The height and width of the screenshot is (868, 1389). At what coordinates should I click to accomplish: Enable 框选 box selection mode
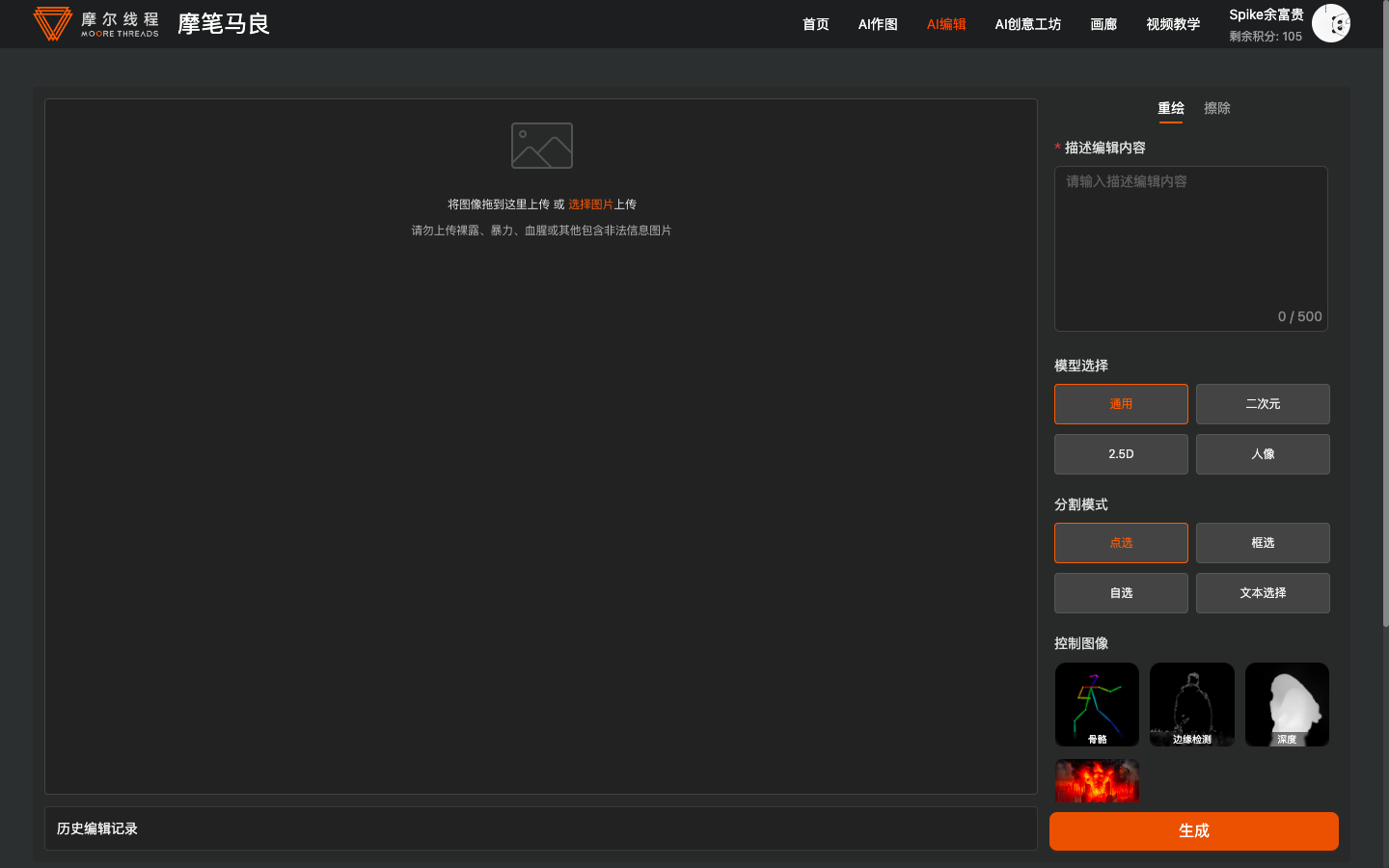click(x=1263, y=543)
